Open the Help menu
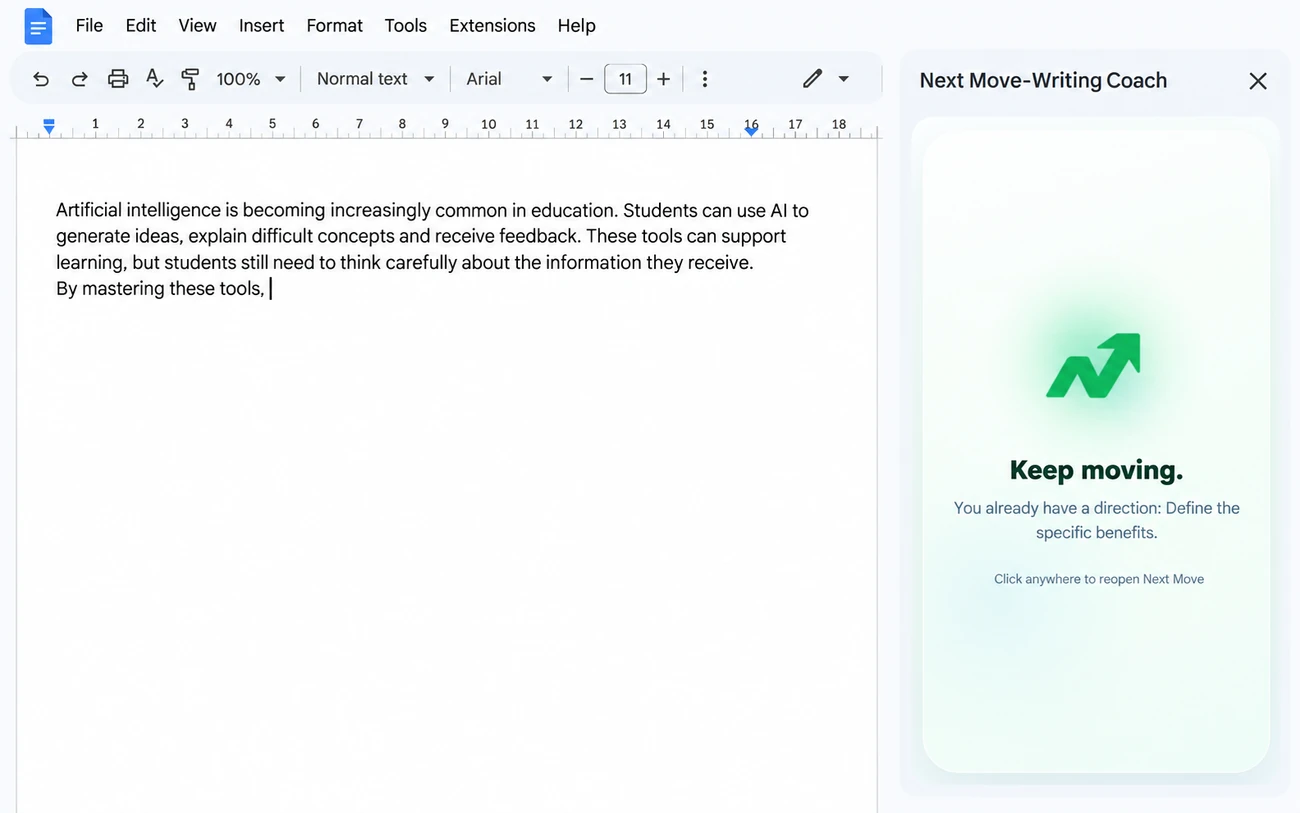 (576, 26)
